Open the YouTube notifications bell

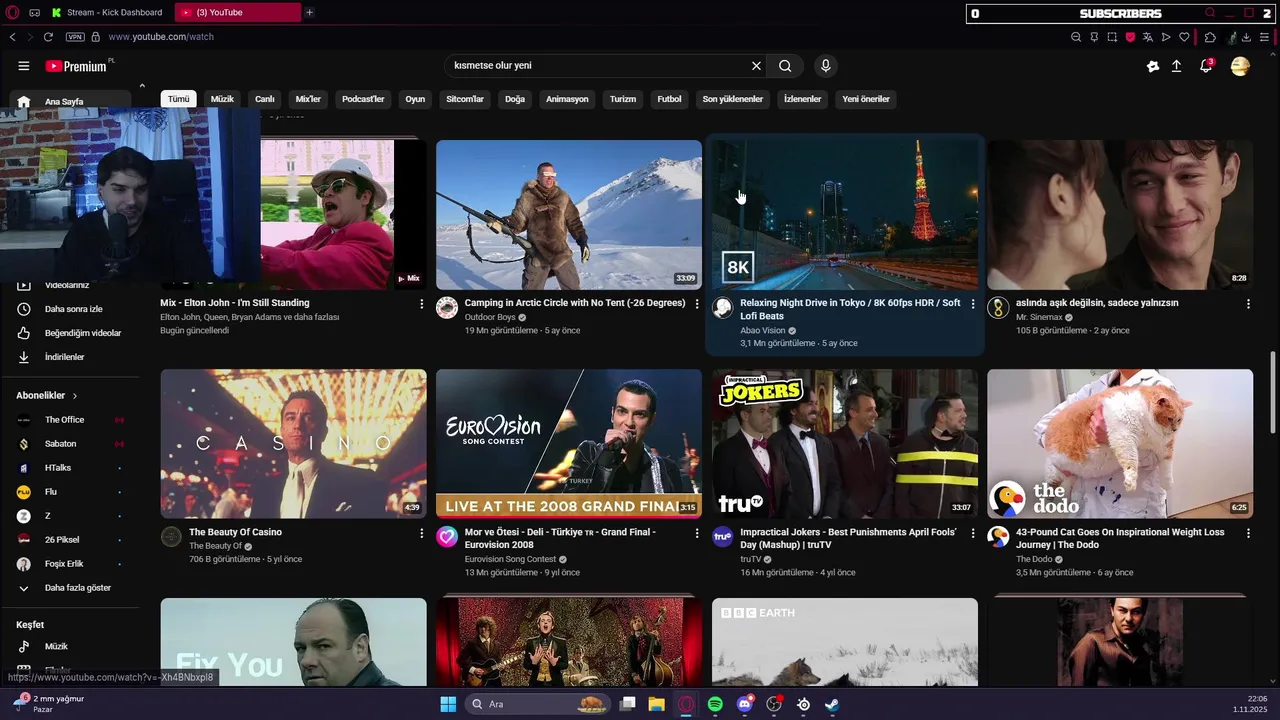tap(1207, 66)
